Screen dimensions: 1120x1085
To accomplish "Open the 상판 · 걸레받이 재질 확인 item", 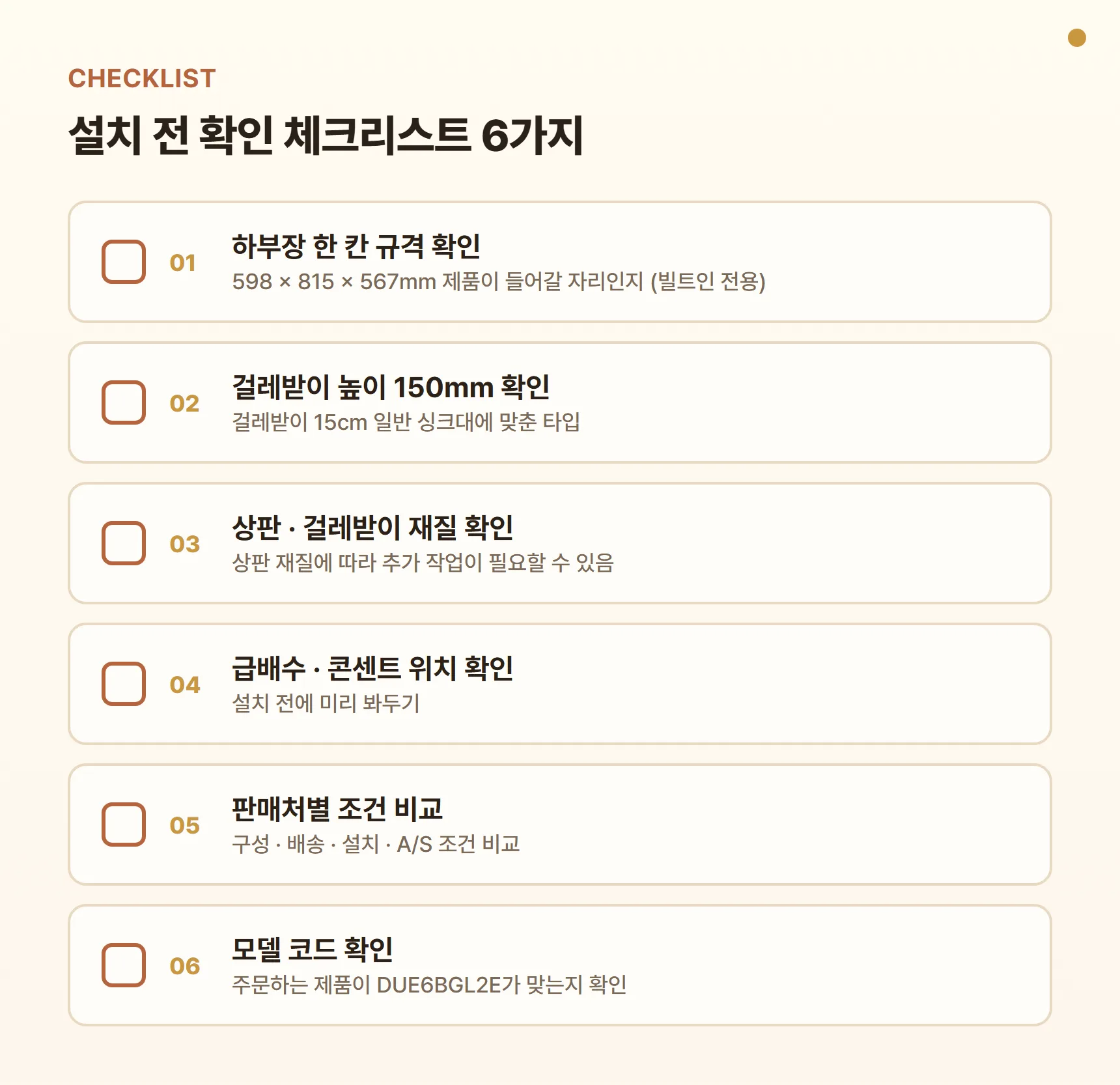I will 372,528.
